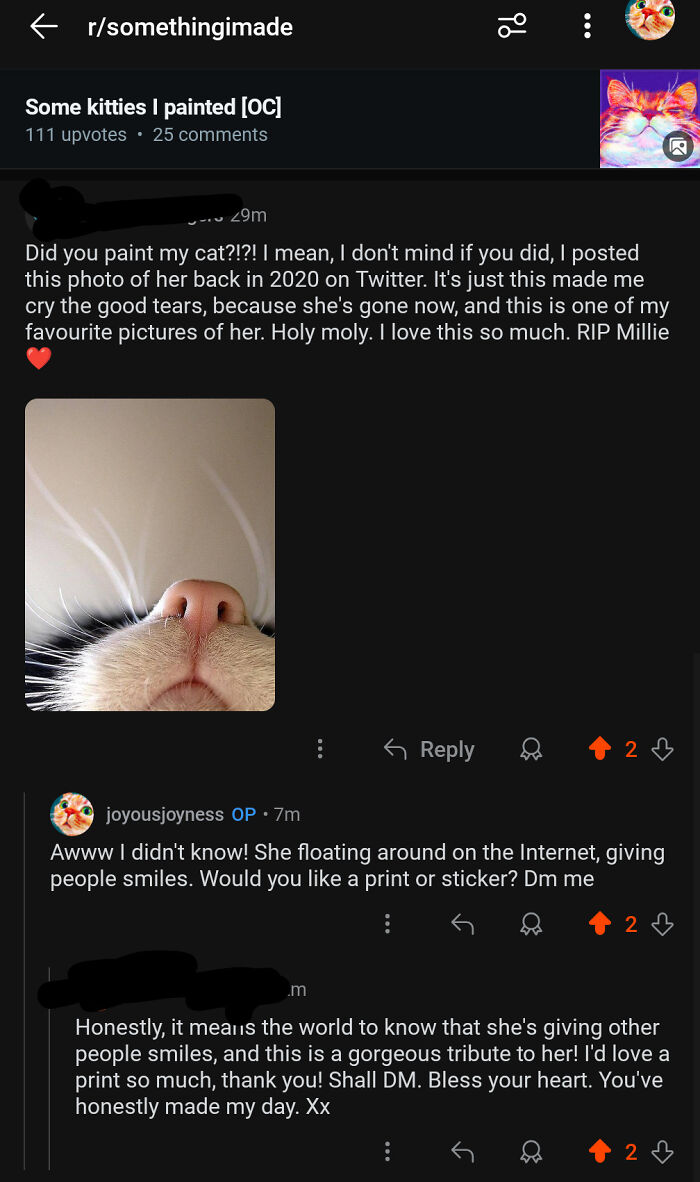Tap the award icon on joyousjoyness's comment
Image resolution: width=700 pixels, height=1182 pixels.
point(531,924)
